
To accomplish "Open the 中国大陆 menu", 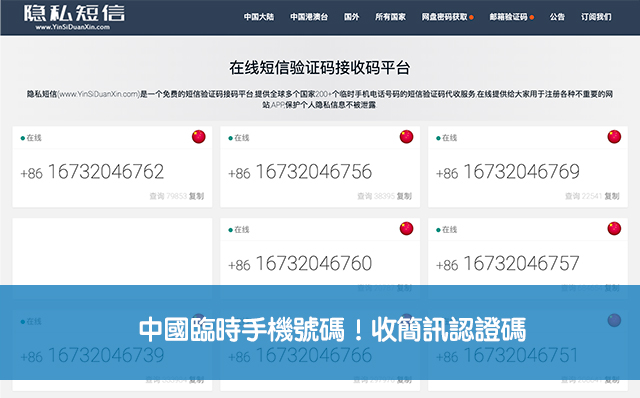I will coord(259,17).
